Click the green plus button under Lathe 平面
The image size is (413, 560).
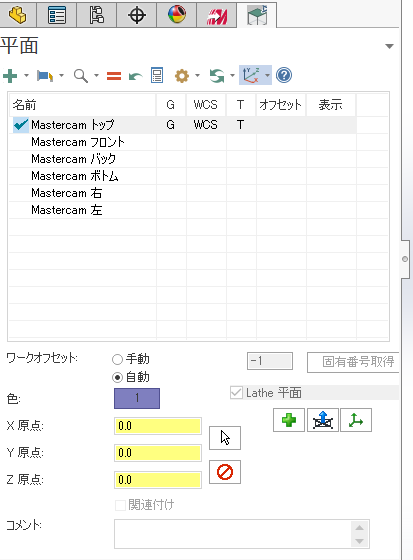pyautogui.click(x=289, y=420)
